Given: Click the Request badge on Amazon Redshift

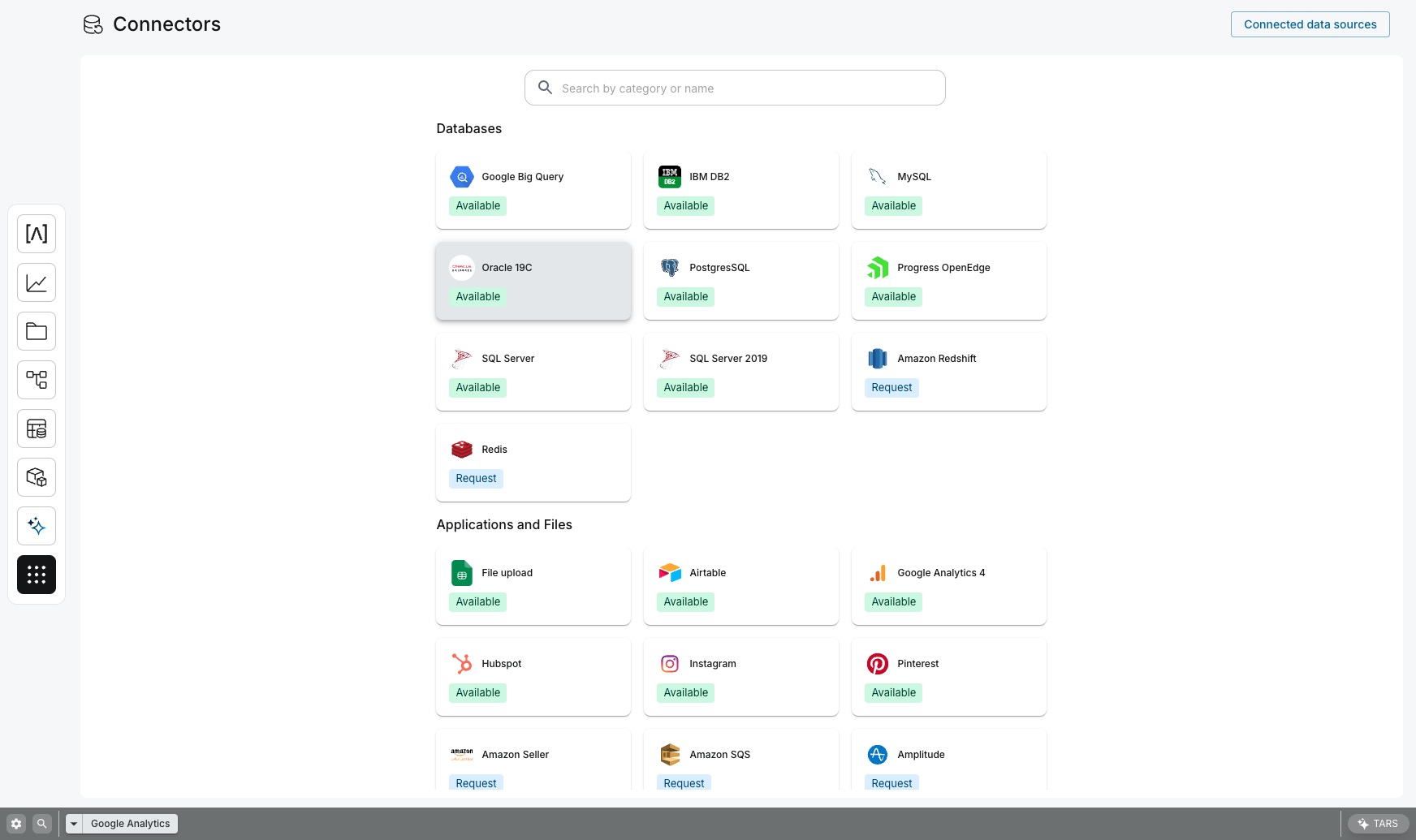Looking at the screenshot, I should tap(891, 388).
